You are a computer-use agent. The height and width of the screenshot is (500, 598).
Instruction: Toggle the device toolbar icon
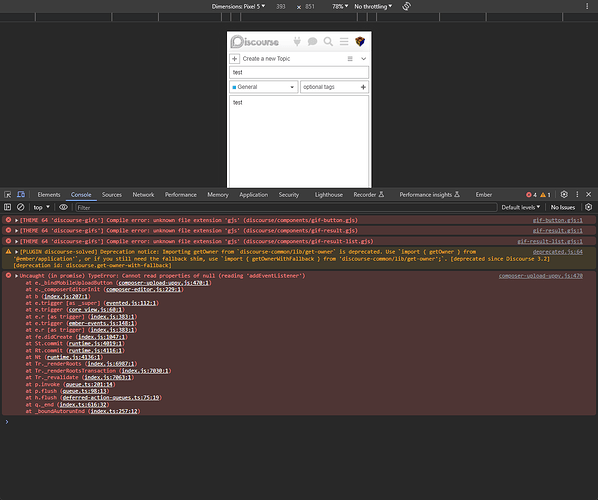[21, 195]
